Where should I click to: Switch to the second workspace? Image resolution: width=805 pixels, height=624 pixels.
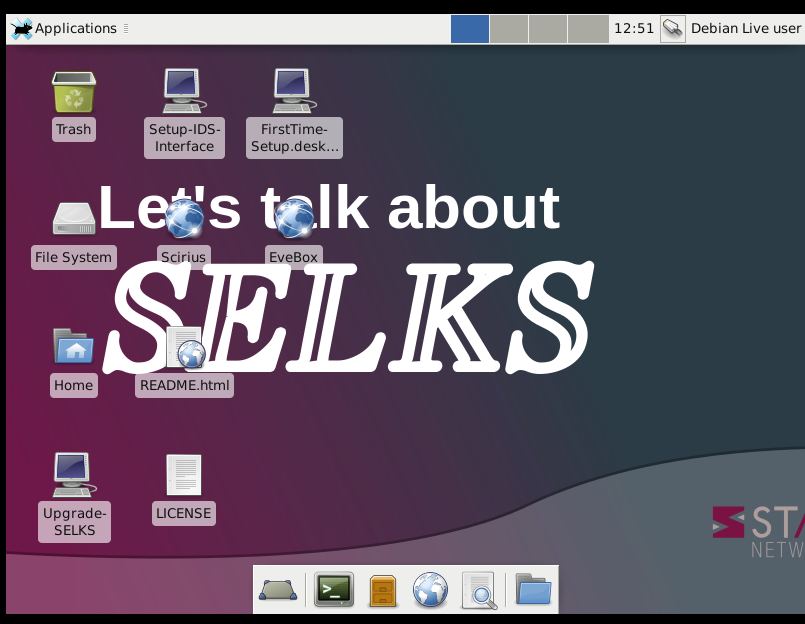coord(509,28)
